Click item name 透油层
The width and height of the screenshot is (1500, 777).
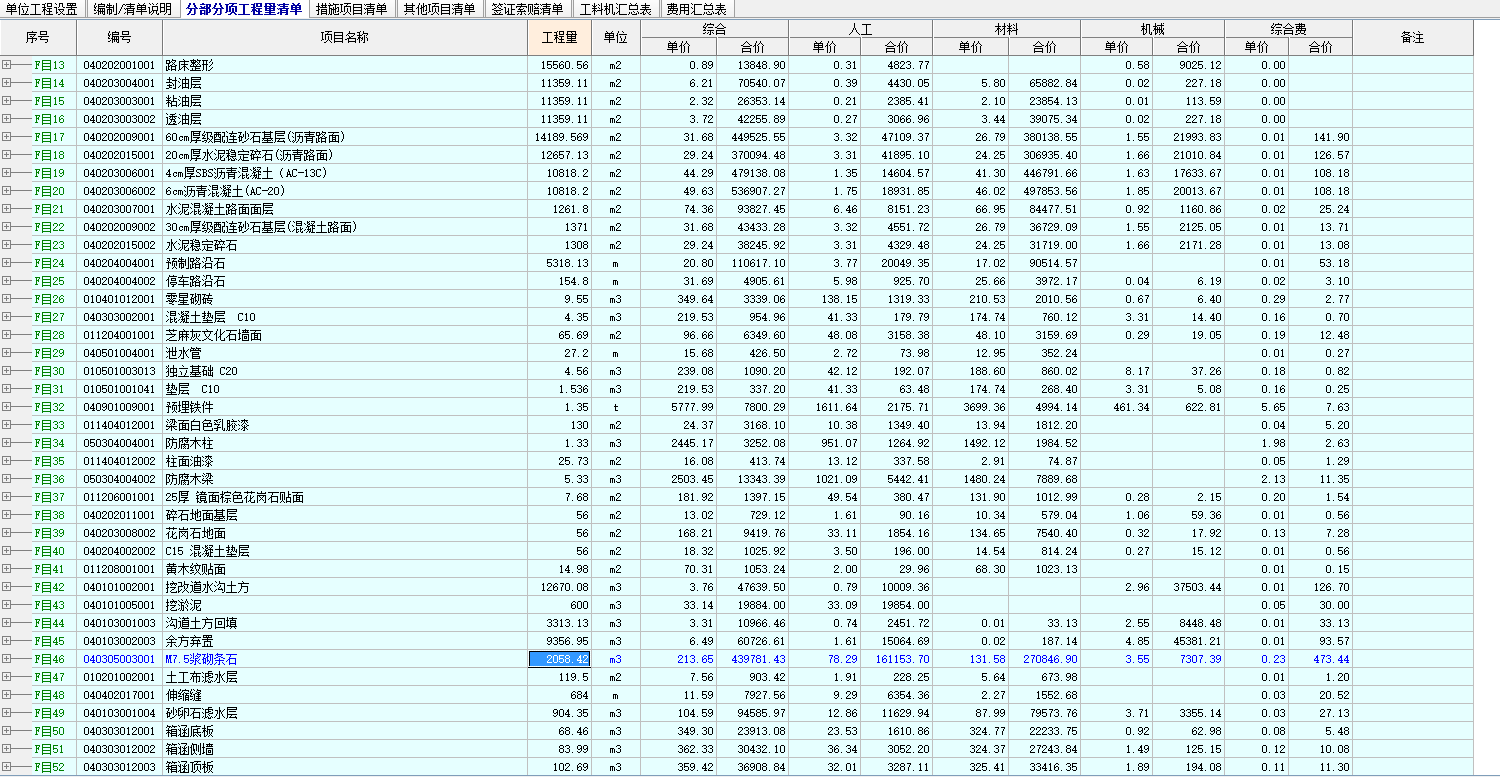[x=183, y=119]
